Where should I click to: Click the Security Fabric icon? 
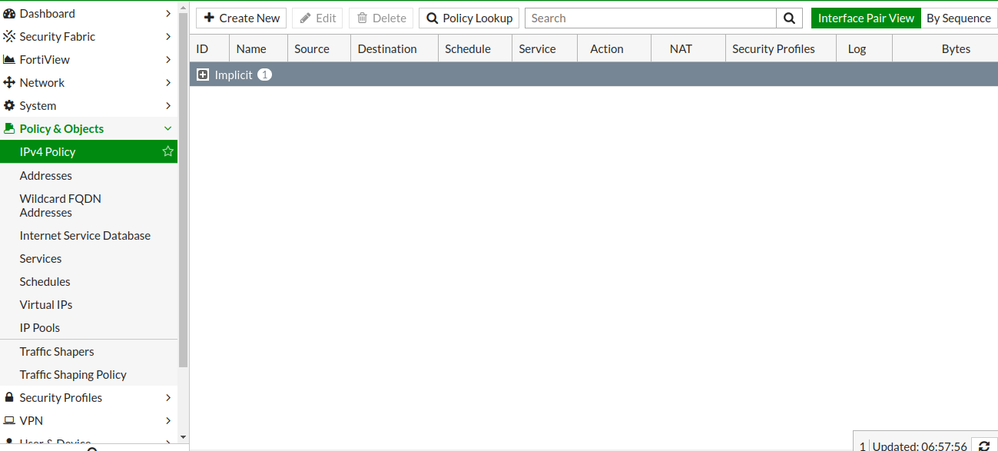click(x=9, y=36)
